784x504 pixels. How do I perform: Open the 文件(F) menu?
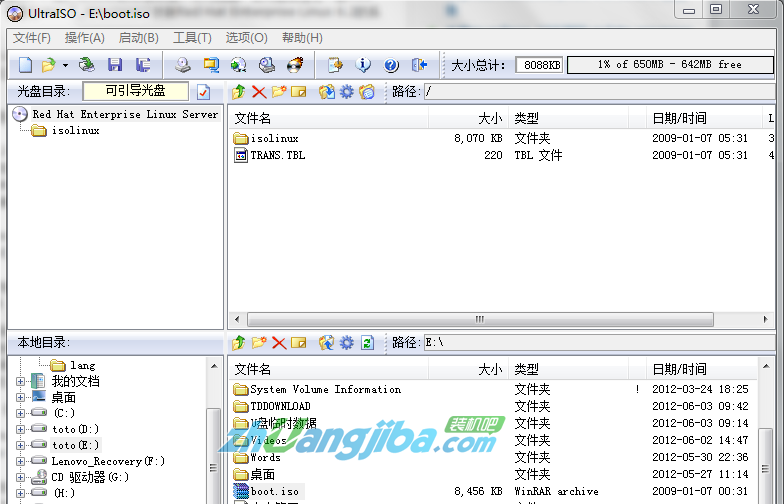click(31, 38)
